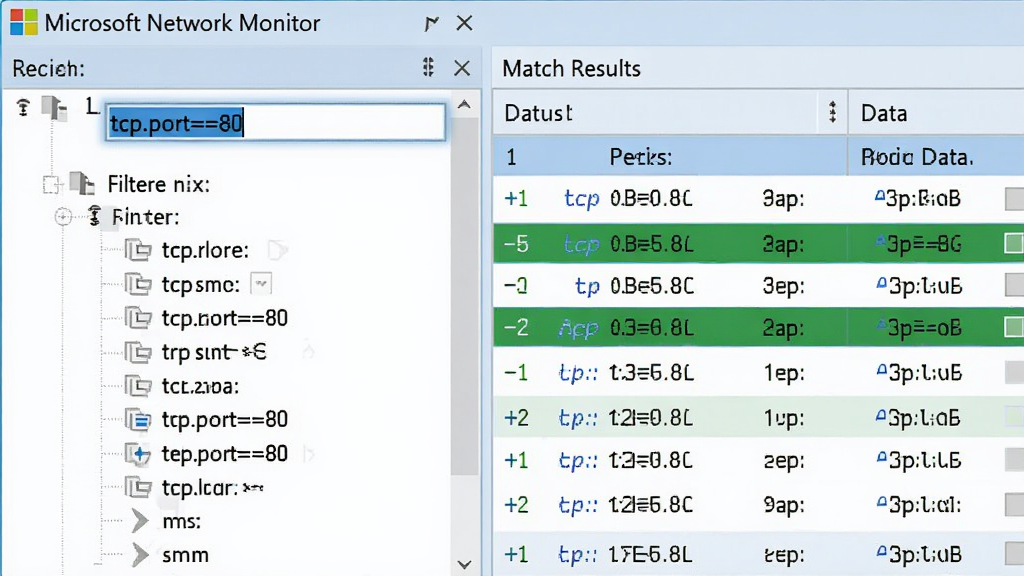Select the +1 tp 2ep result row
Viewport: 1024px width, 576px height.
(x=758, y=460)
